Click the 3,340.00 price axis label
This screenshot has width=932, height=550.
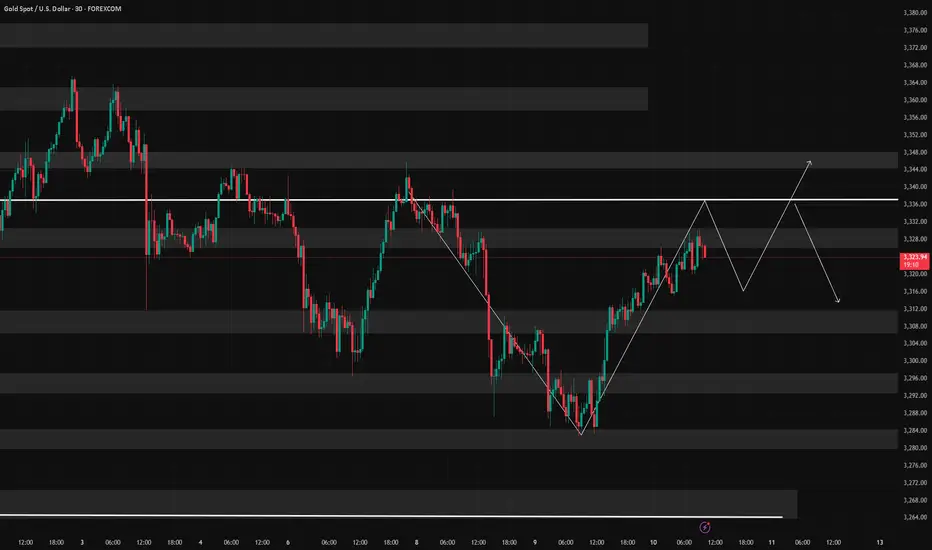(915, 187)
